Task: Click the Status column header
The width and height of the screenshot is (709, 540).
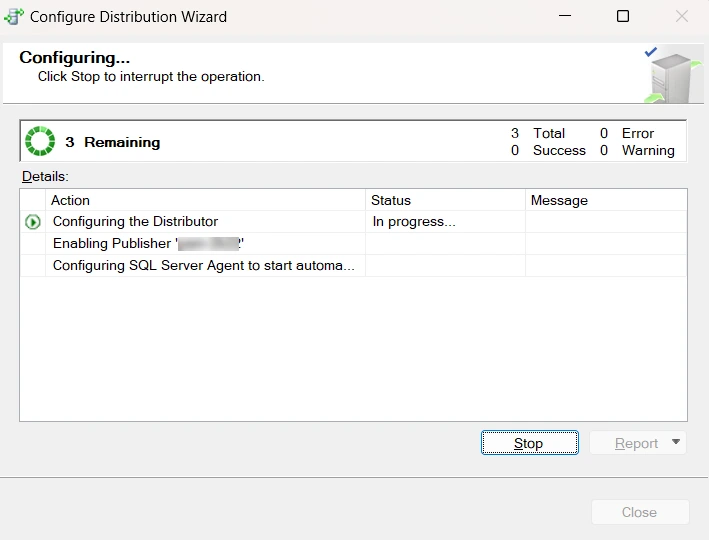Action: pos(445,200)
